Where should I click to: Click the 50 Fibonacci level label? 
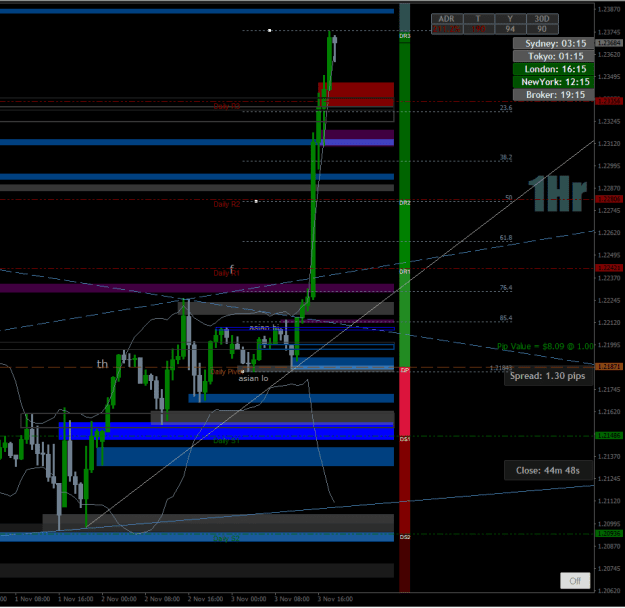[x=509, y=198]
